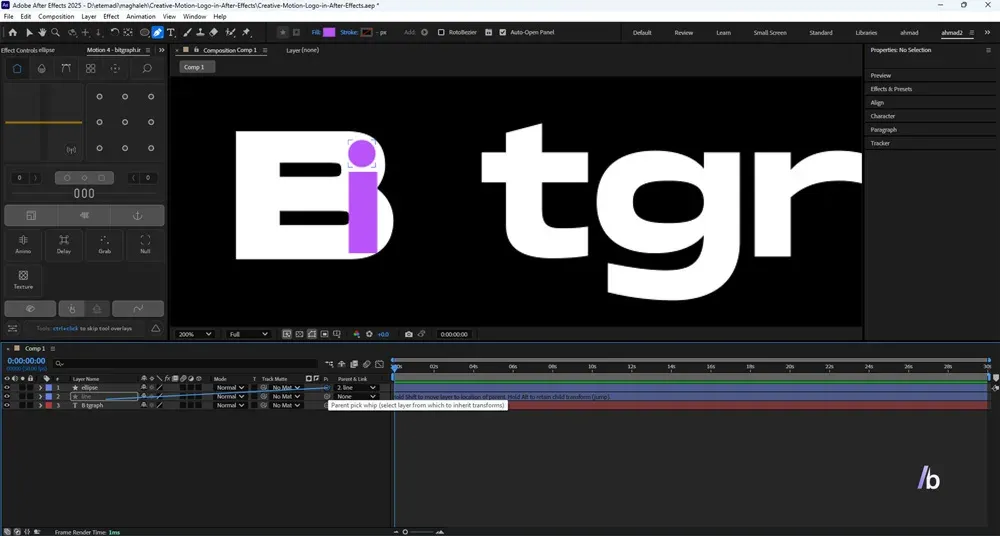Click the Stroke color swatch
The image size is (1000, 536).
point(366,33)
